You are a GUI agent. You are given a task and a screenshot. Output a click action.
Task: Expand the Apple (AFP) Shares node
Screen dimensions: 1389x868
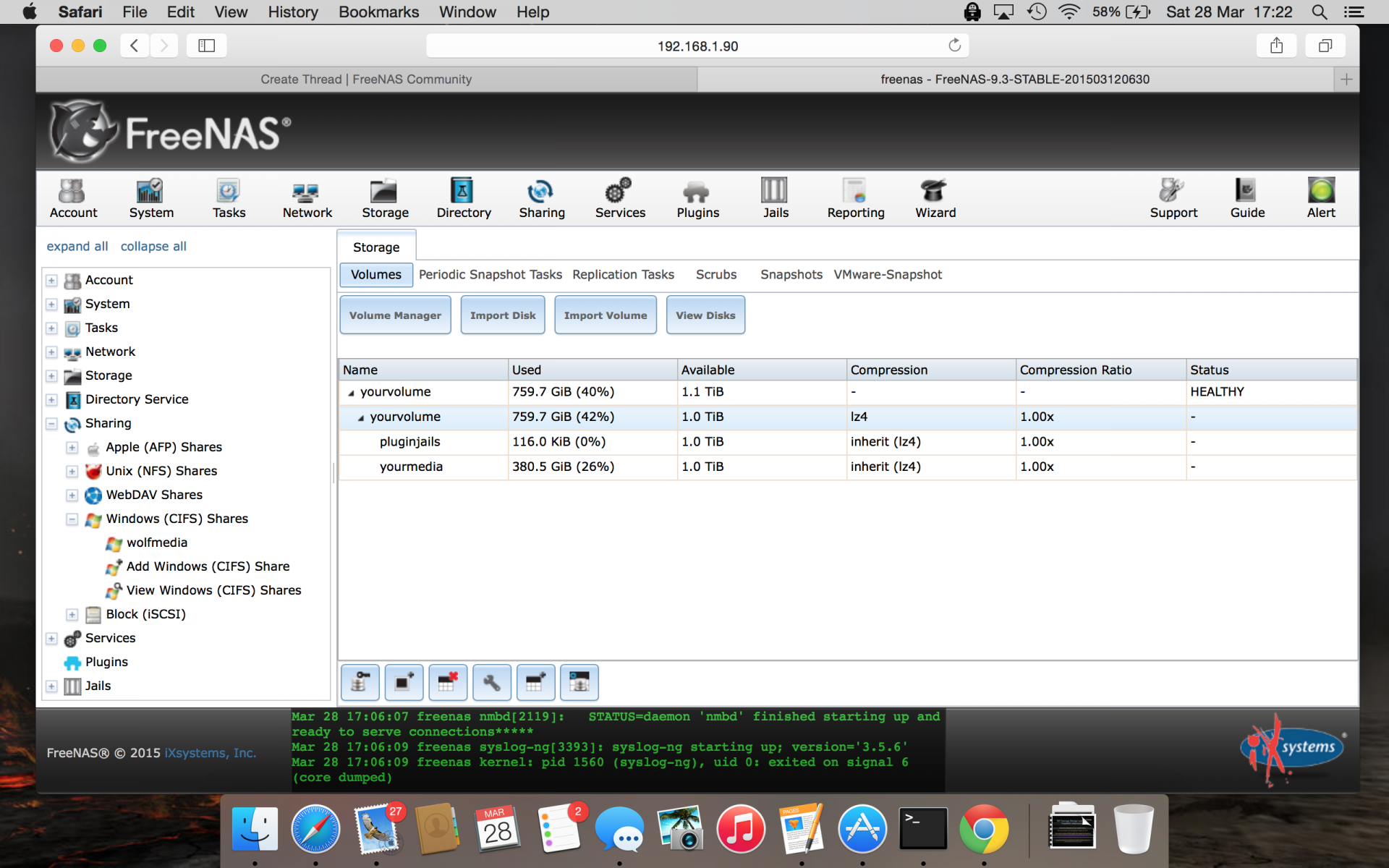coord(72,448)
